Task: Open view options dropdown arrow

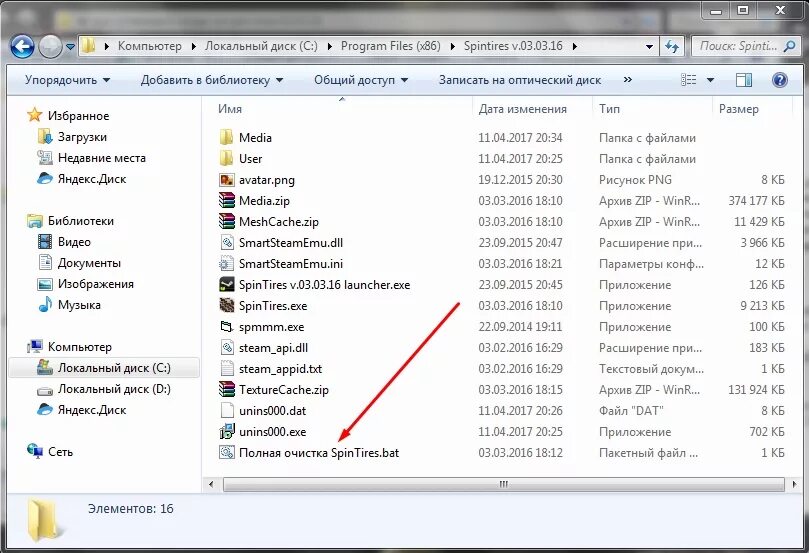Action: [x=710, y=80]
